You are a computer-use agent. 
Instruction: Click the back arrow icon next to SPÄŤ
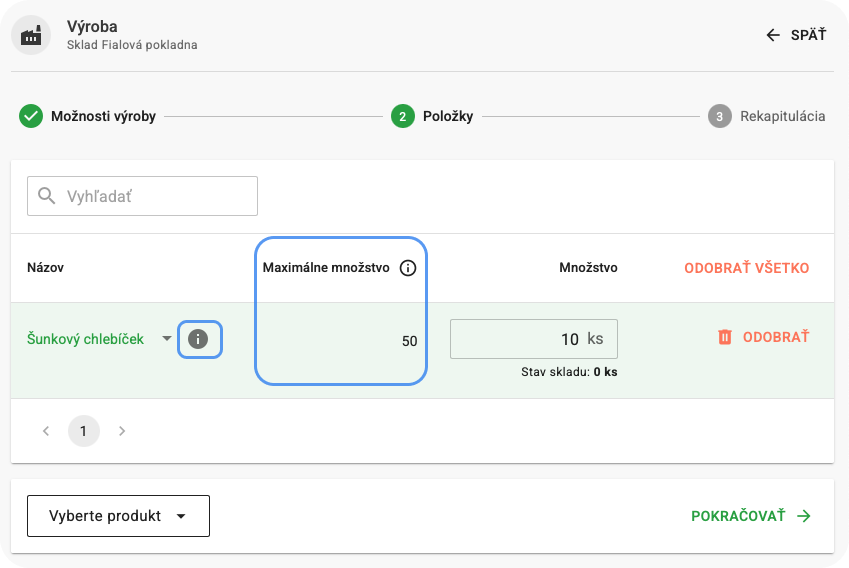[772, 35]
